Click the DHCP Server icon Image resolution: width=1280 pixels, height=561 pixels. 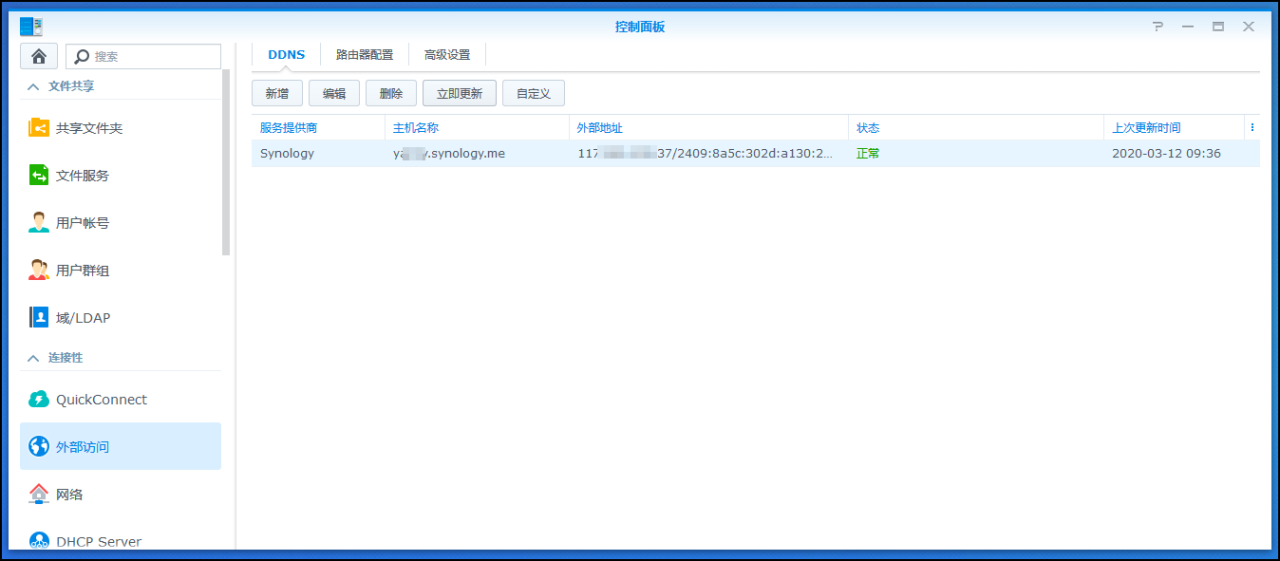[x=39, y=541]
